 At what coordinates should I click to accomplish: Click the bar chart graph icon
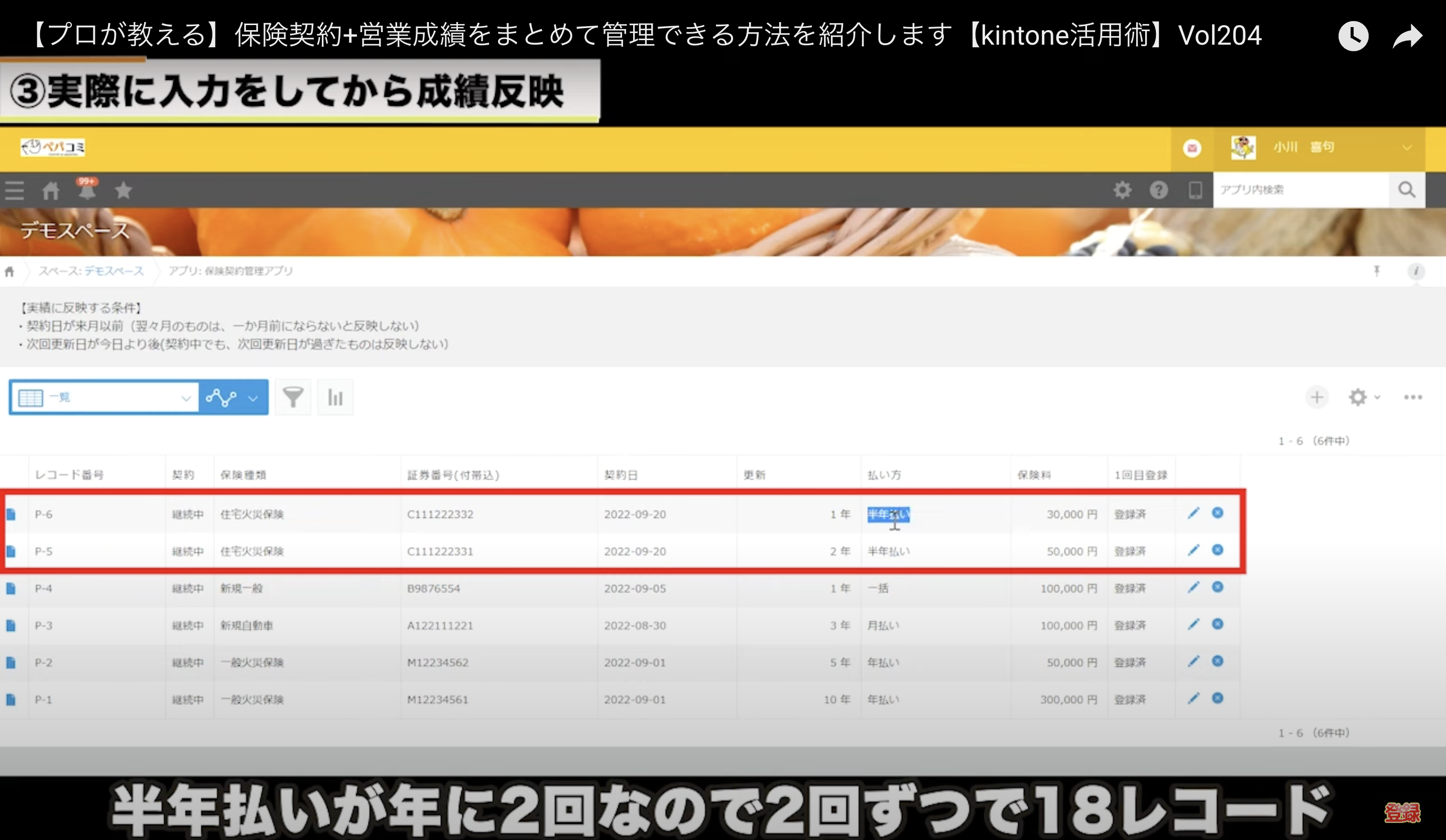point(335,397)
